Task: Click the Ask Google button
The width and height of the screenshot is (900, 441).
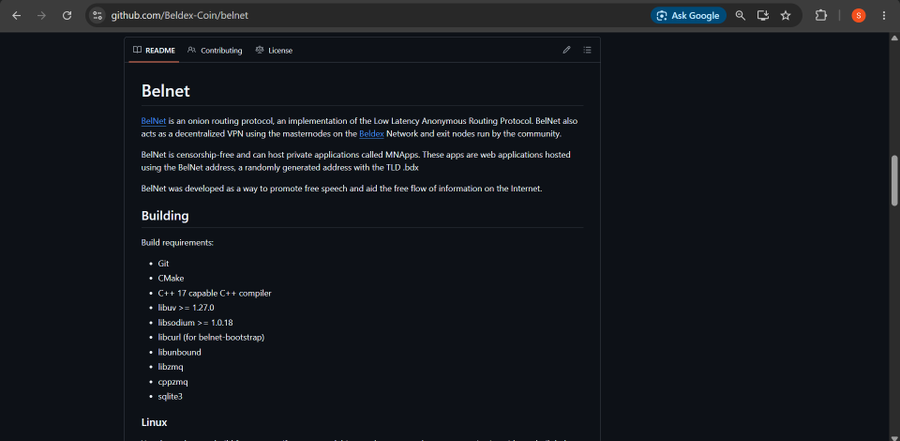Action: [688, 16]
